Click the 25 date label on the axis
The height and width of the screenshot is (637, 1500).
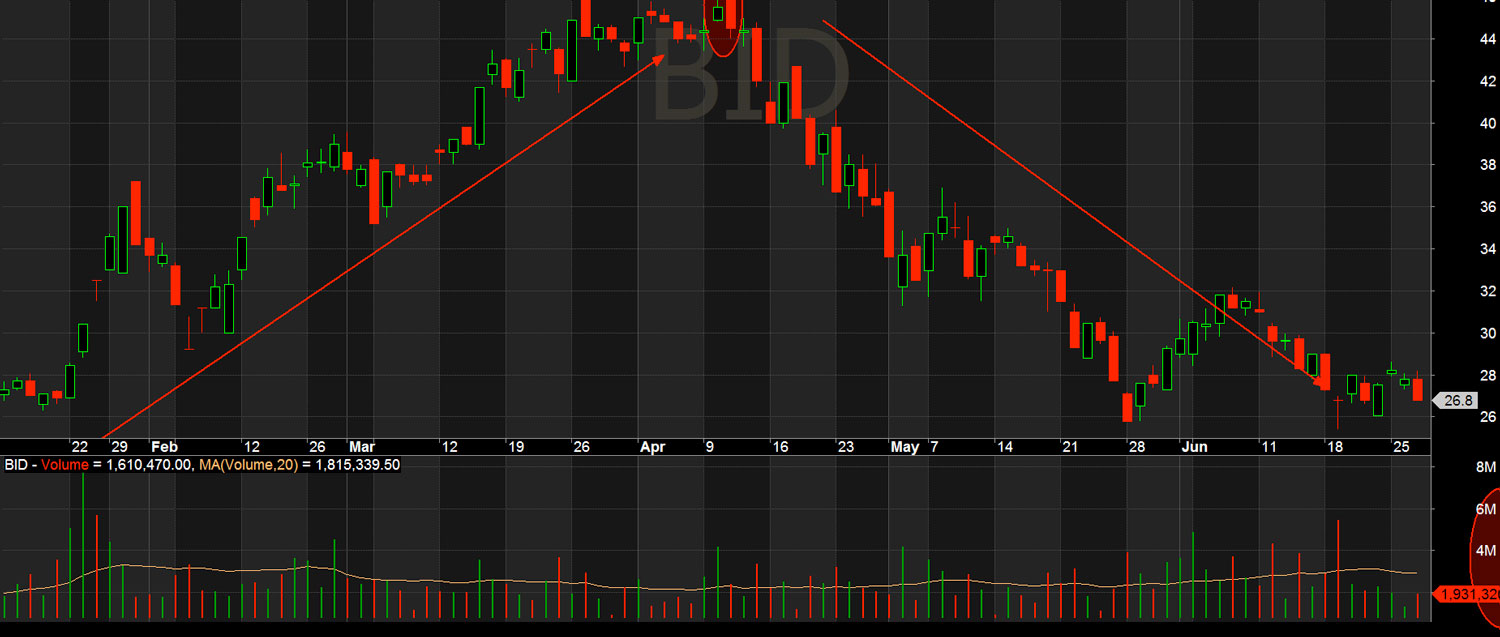(1403, 447)
